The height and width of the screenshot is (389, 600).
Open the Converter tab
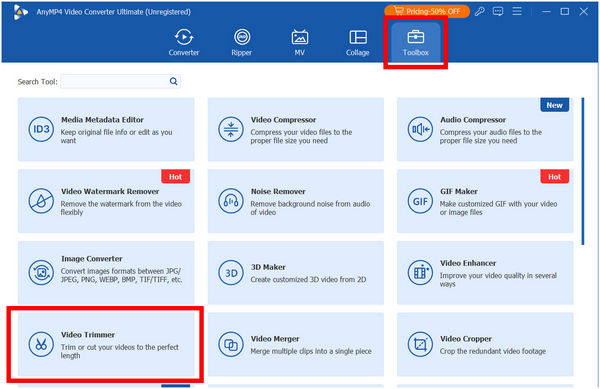click(184, 43)
